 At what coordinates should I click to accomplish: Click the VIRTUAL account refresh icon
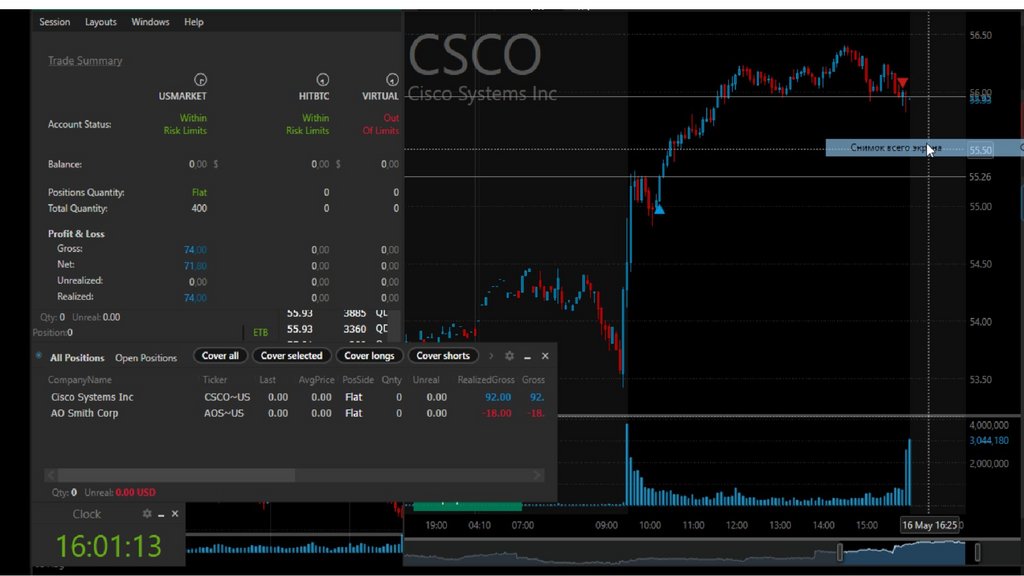tap(392, 80)
